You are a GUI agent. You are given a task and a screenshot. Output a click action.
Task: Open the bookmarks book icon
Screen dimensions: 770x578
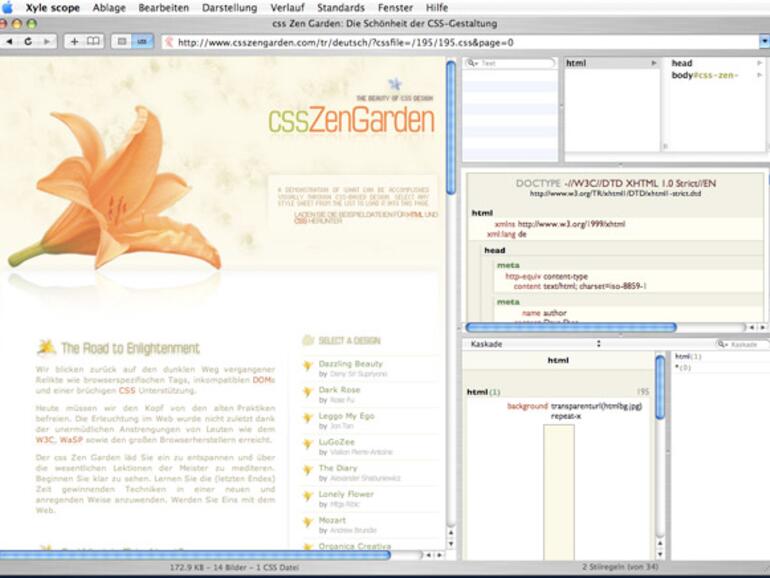pyautogui.click(x=93, y=42)
